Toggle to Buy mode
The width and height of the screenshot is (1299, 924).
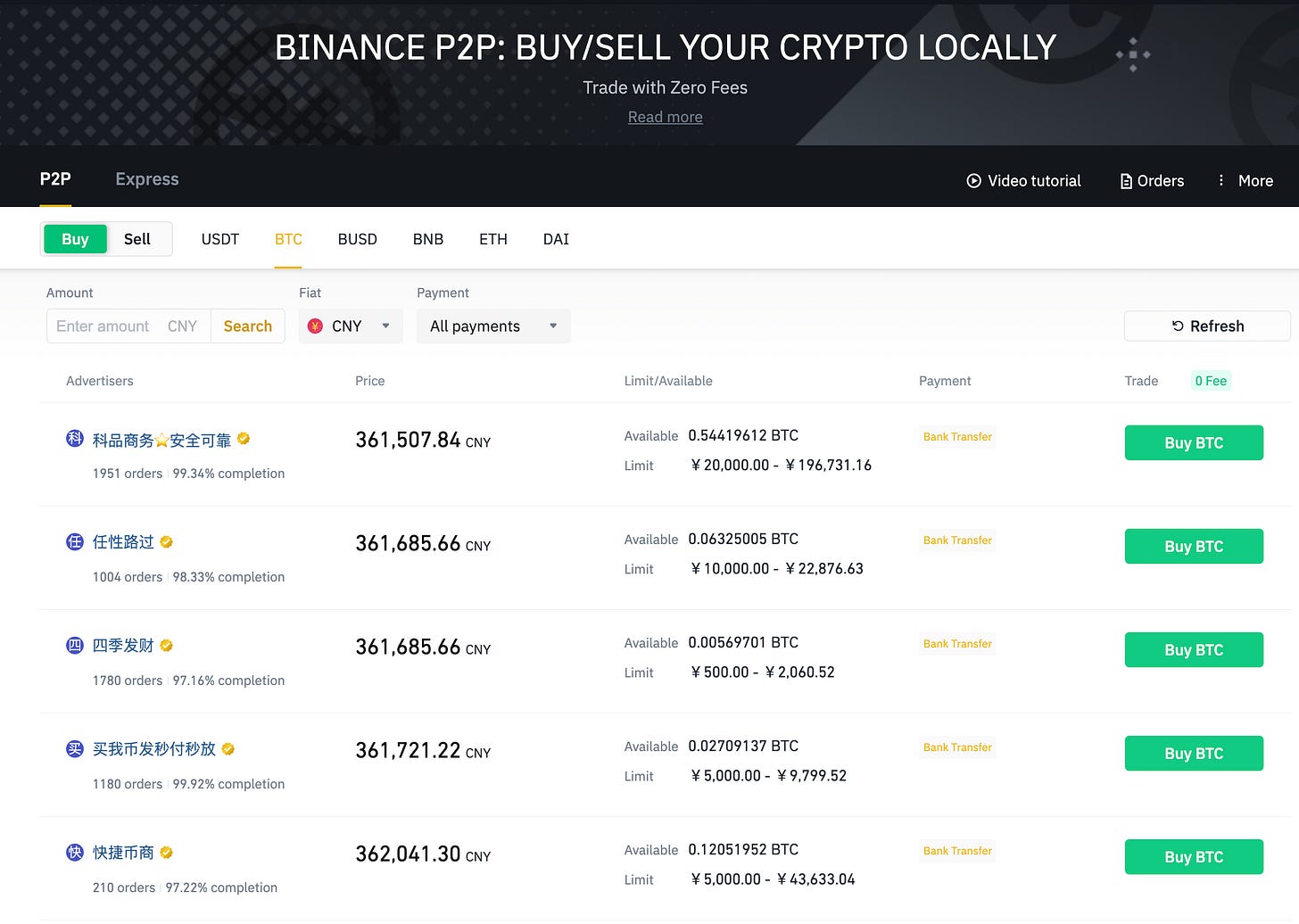[x=75, y=239]
